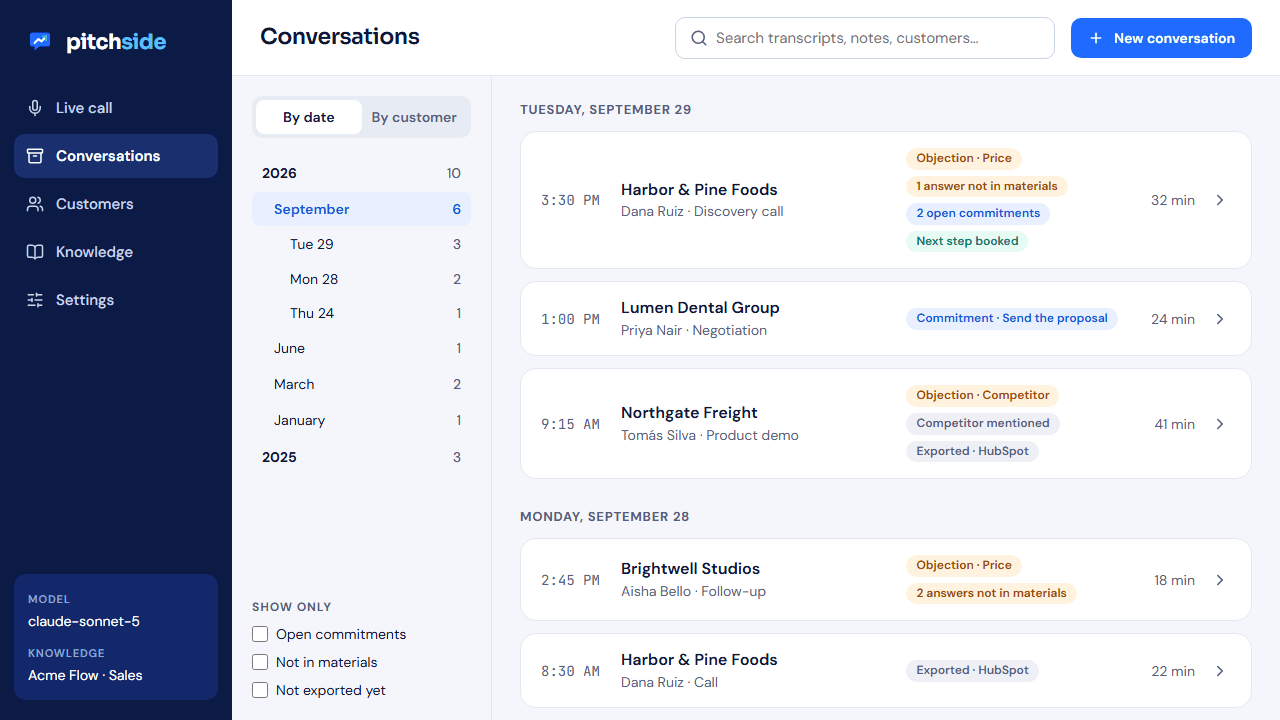Open the Customers people icon
The image size is (1280, 720).
tap(35, 204)
